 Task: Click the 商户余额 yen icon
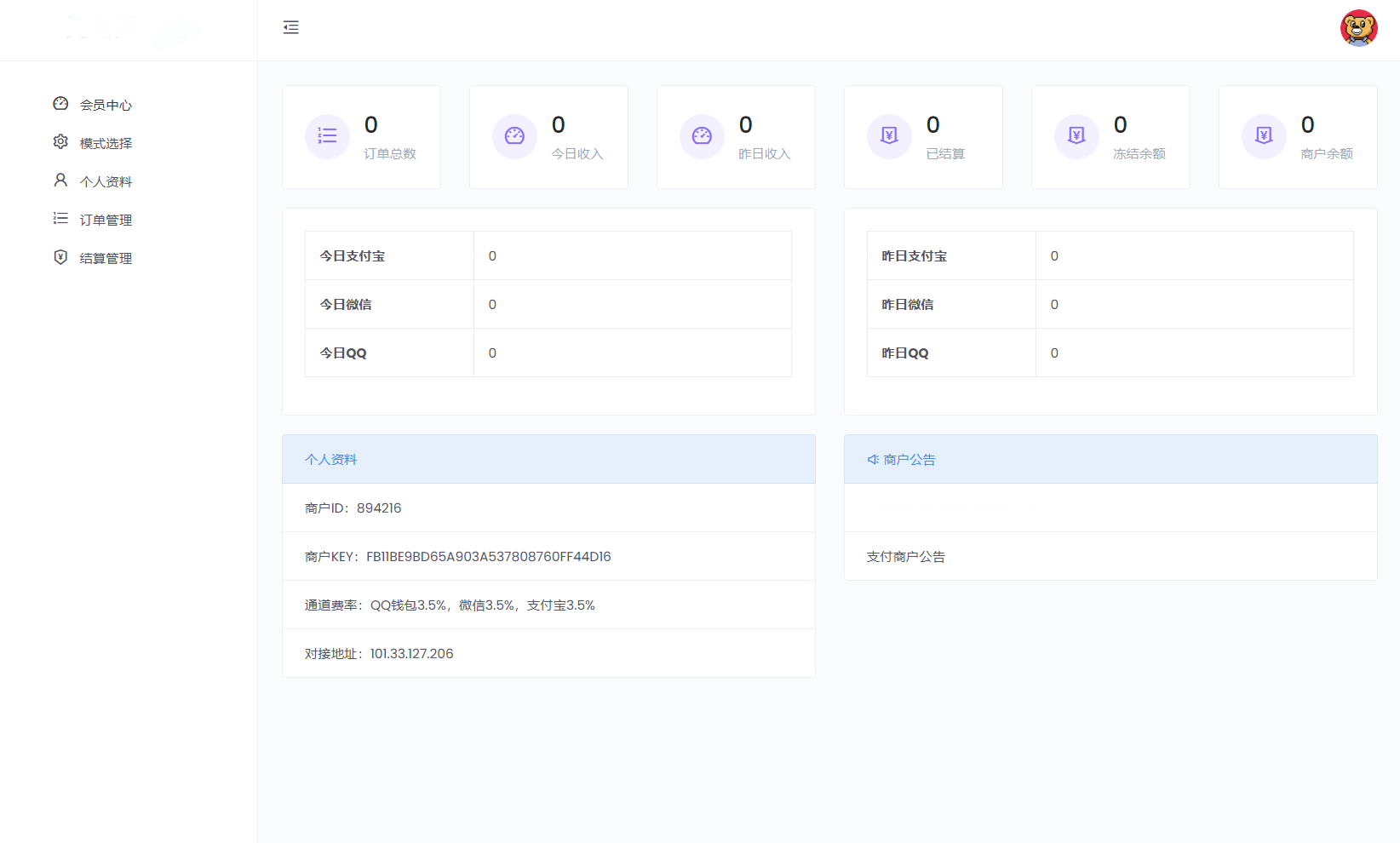click(1264, 136)
